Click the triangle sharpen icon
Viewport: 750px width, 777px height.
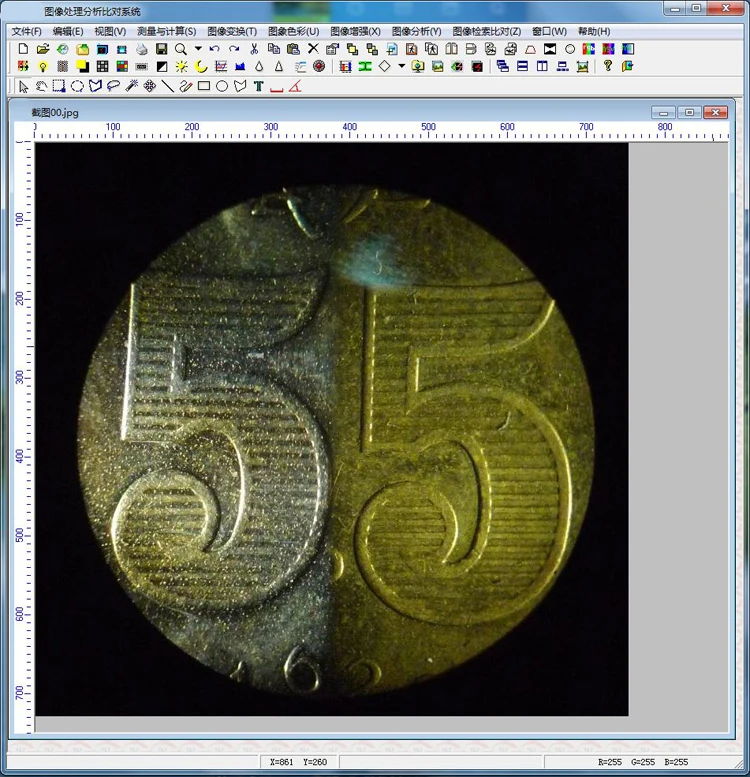point(279,66)
